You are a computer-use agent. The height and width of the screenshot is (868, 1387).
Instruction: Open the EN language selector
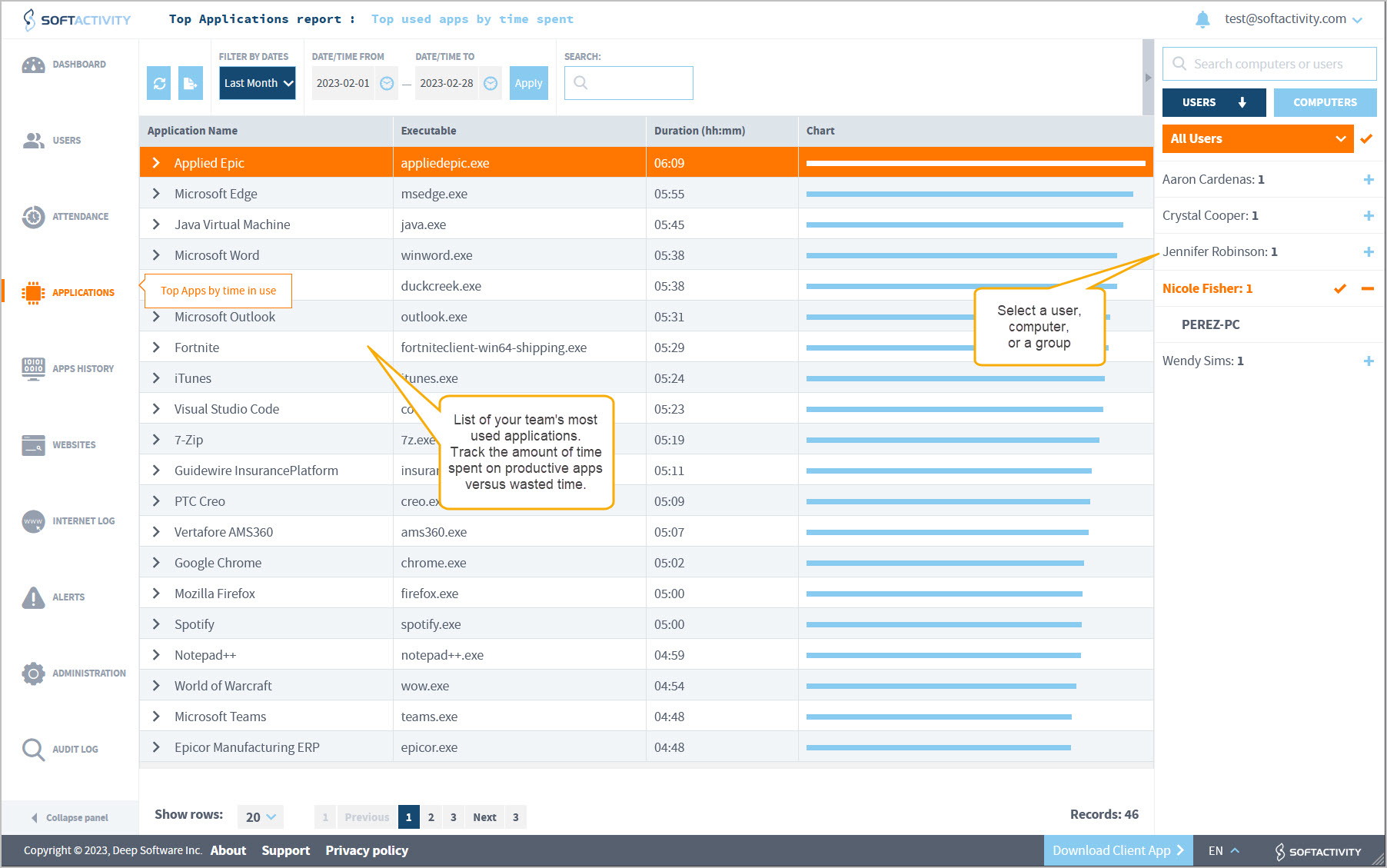pyautogui.click(x=1224, y=851)
